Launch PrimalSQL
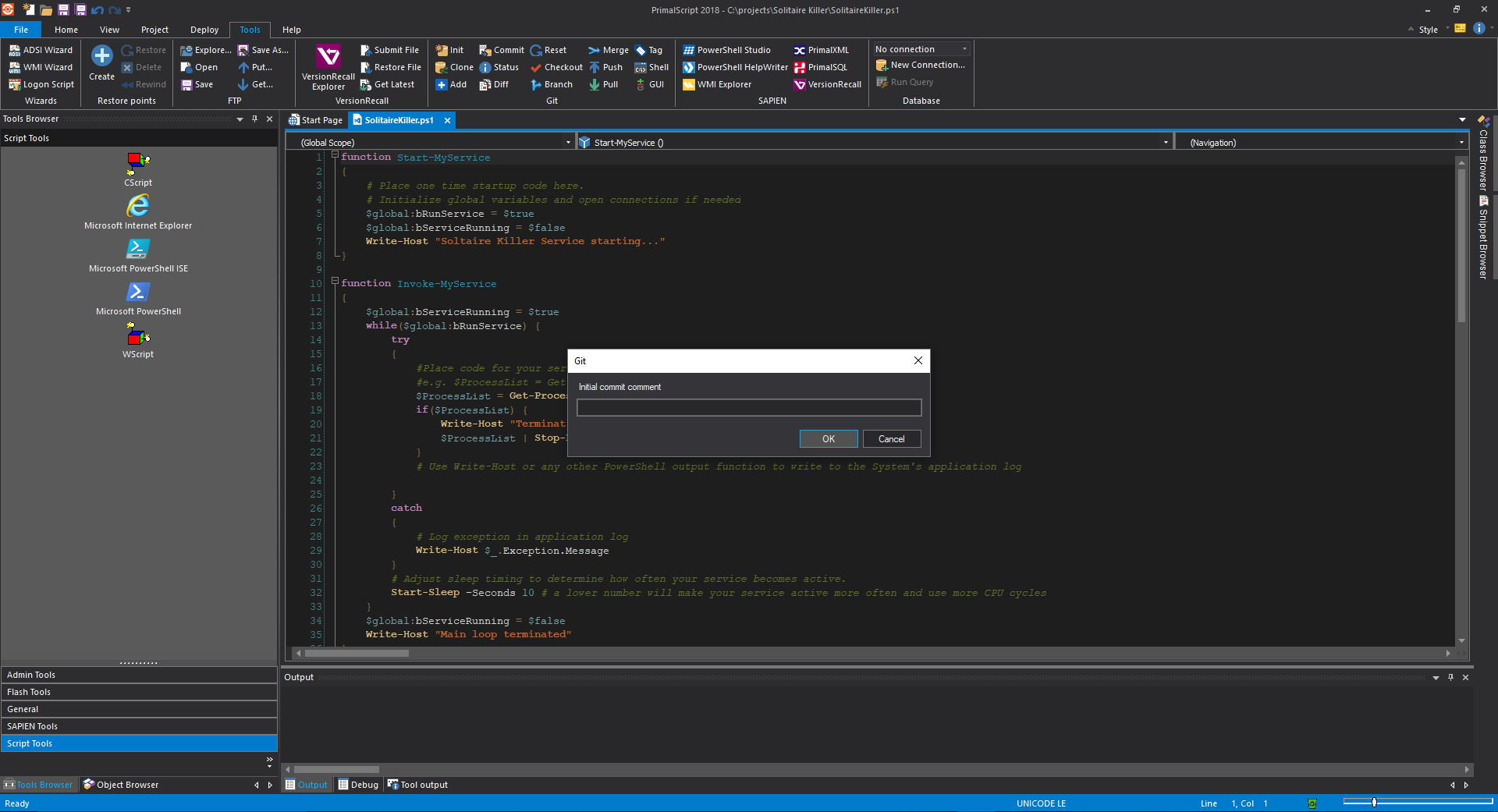Screen dimensions: 1498x812 (820, 67)
